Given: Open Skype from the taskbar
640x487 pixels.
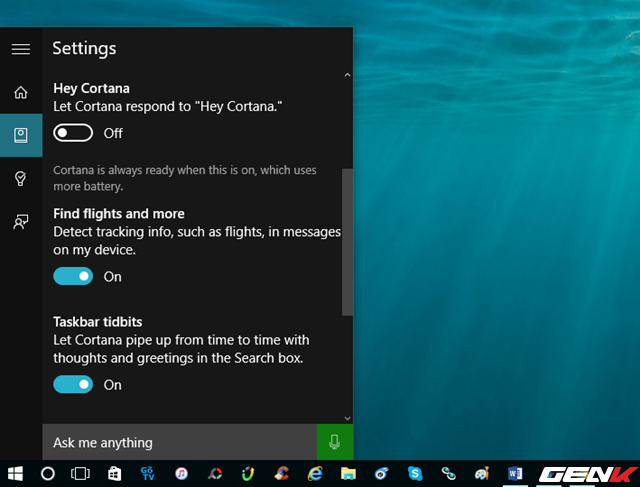Looking at the screenshot, I should point(415,474).
